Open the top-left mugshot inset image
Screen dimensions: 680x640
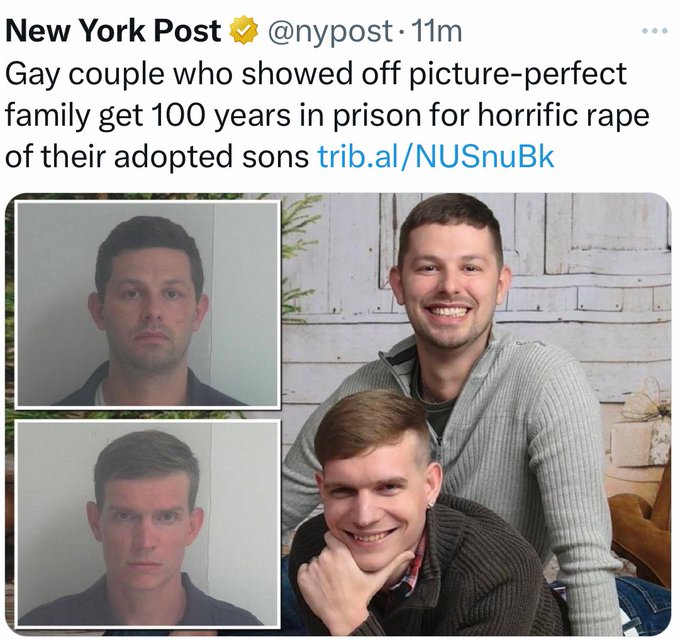click(147, 304)
